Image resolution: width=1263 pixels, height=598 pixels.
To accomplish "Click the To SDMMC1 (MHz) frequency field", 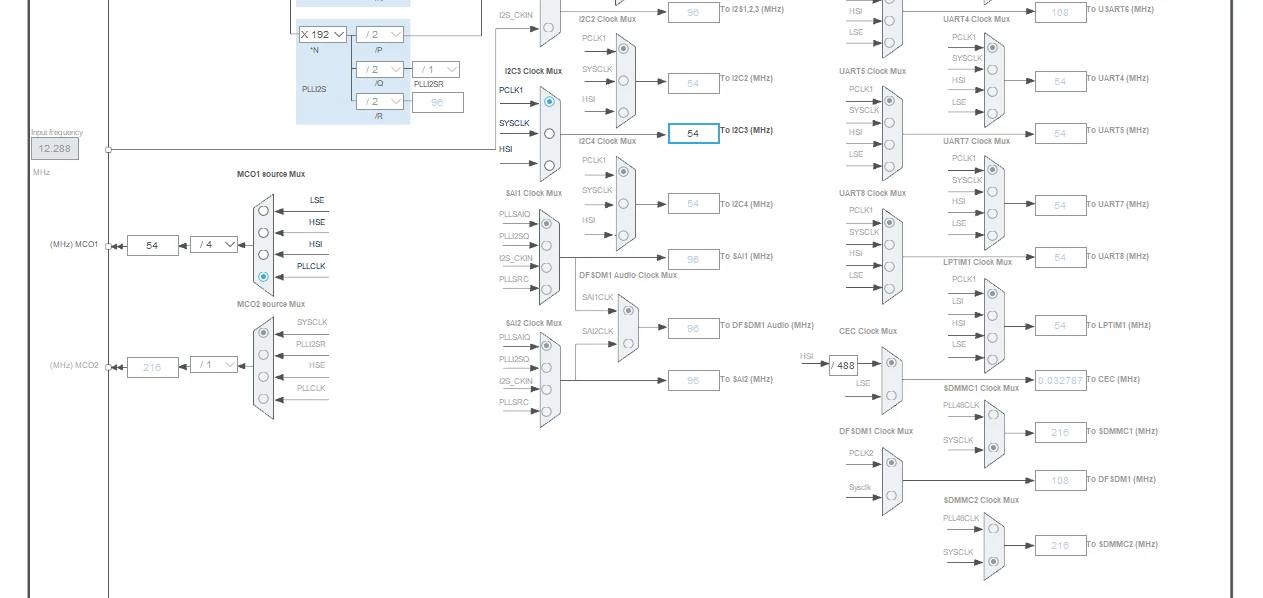I will pyautogui.click(x=1061, y=432).
